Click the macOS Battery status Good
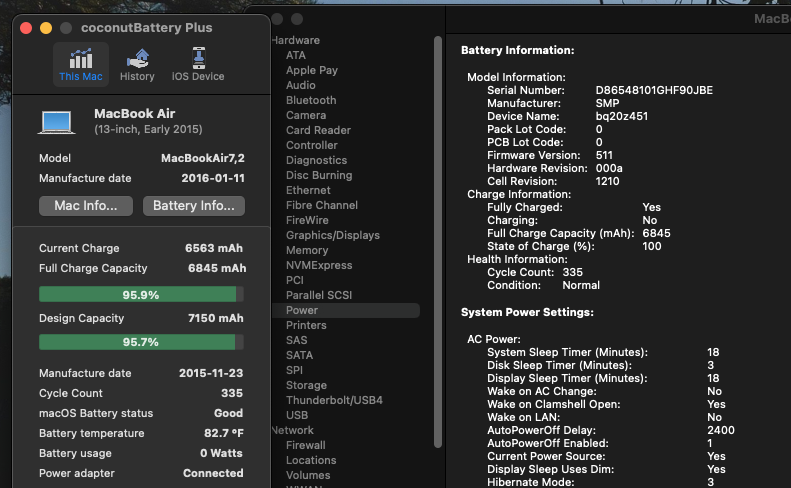This screenshot has height=488, width=791. [x=229, y=413]
